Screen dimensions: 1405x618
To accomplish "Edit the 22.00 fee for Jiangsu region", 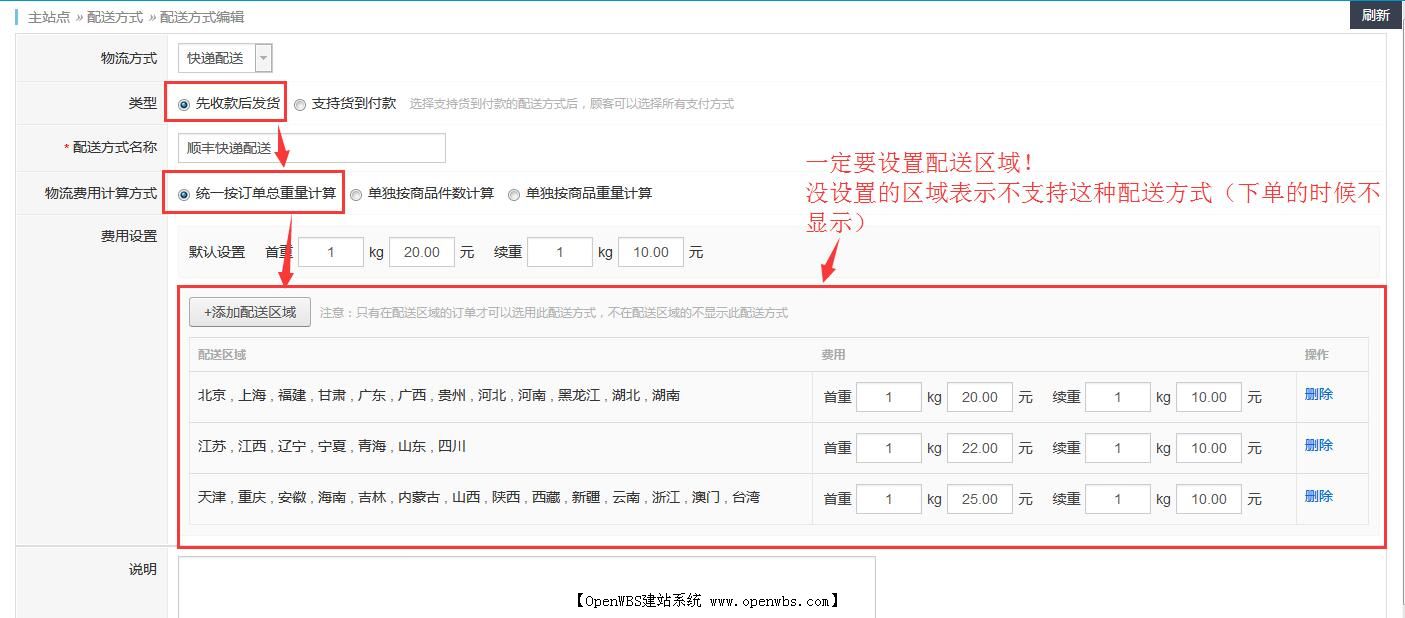I will click(x=978, y=446).
